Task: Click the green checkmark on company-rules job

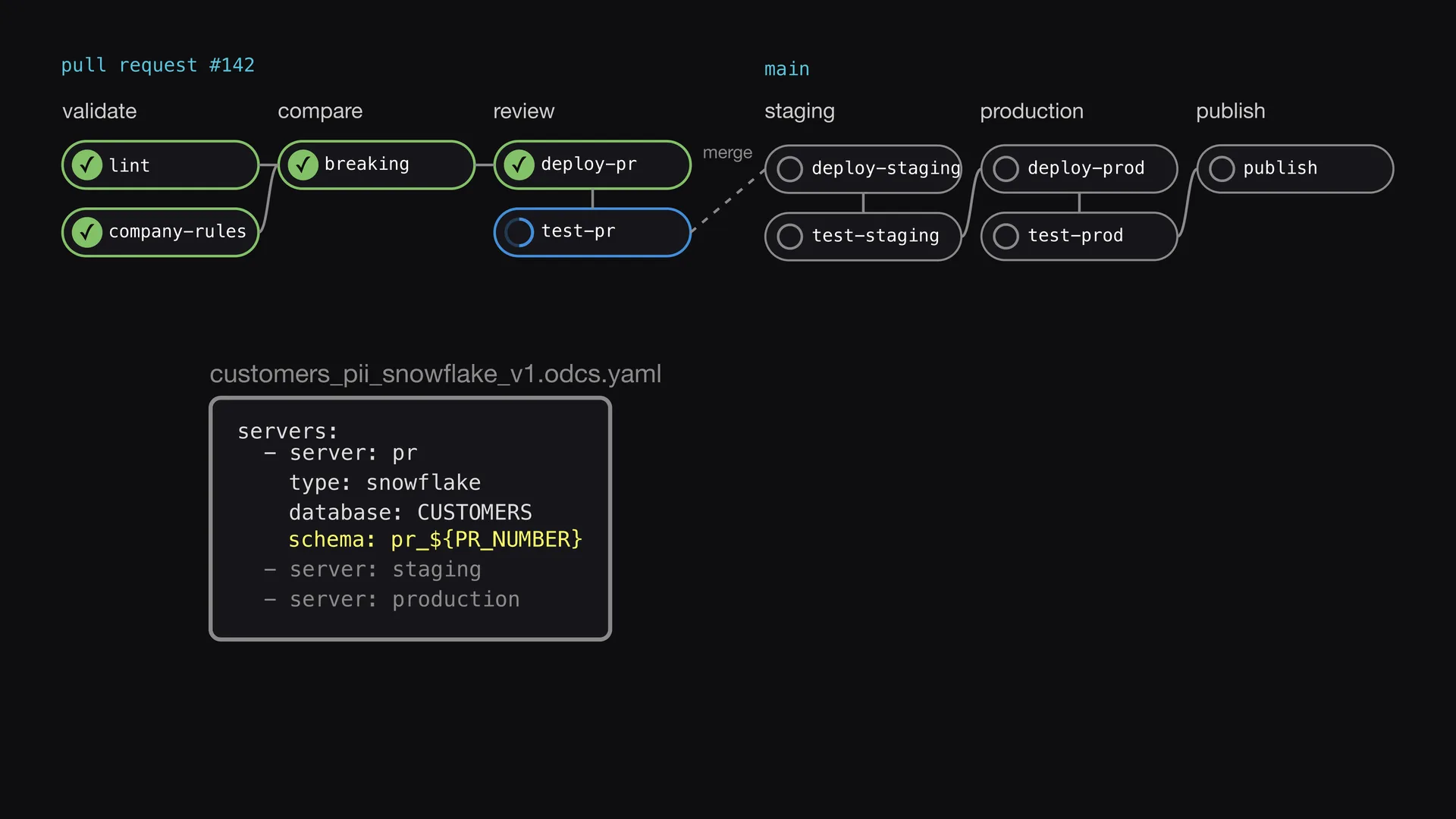Action: click(87, 232)
